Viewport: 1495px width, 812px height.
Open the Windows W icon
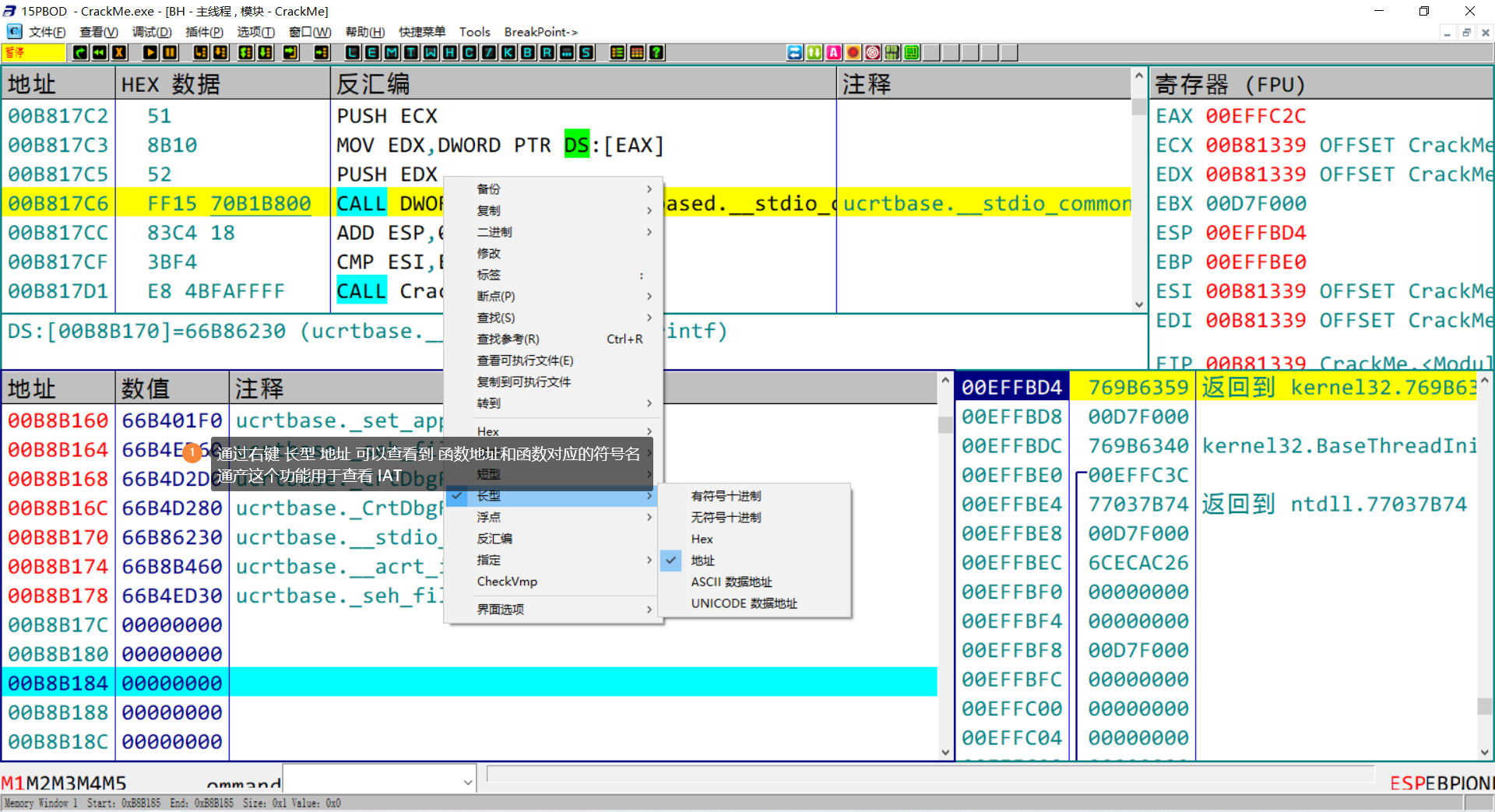click(x=431, y=53)
